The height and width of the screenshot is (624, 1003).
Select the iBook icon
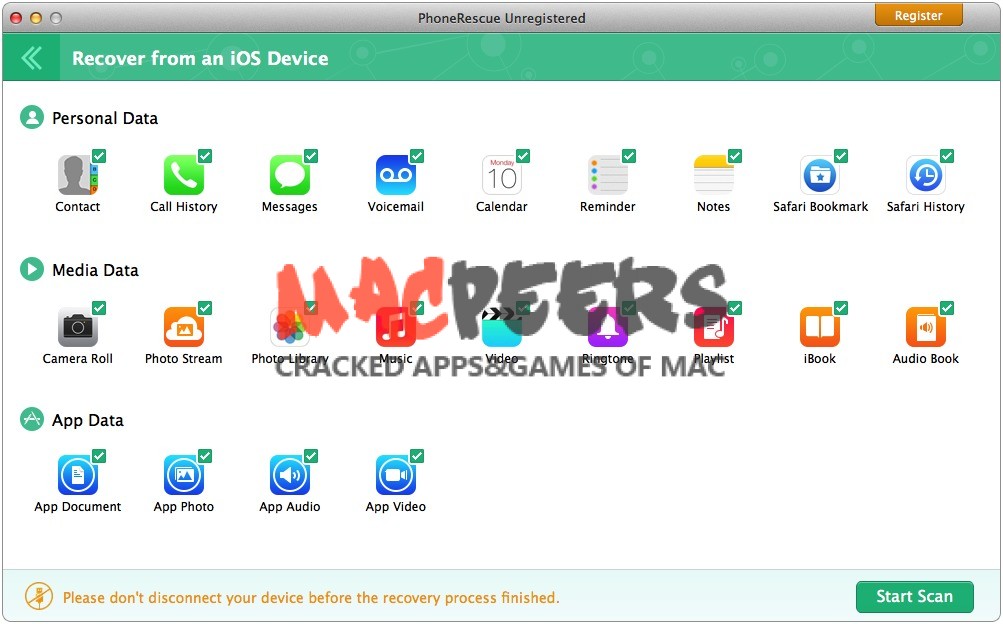tap(819, 327)
